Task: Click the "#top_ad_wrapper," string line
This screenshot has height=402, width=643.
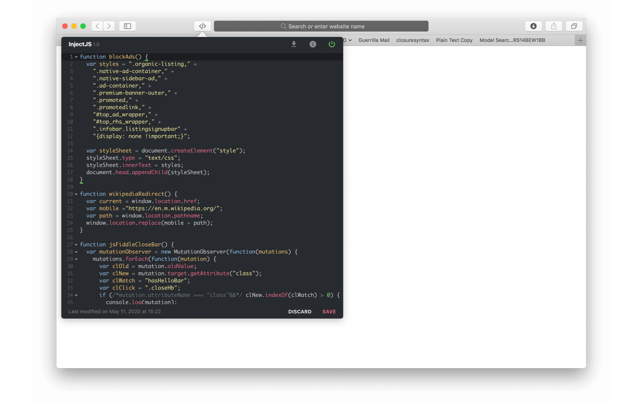Action: coord(122,114)
